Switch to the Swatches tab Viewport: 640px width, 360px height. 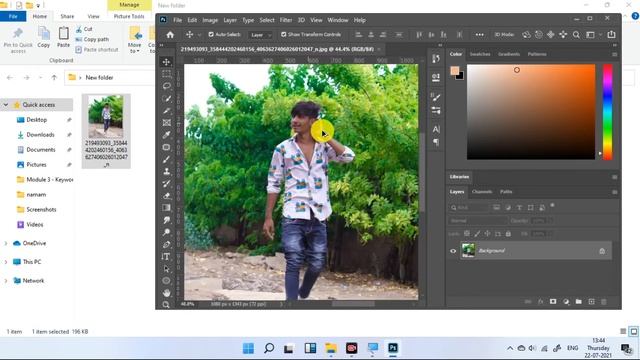[x=480, y=54]
